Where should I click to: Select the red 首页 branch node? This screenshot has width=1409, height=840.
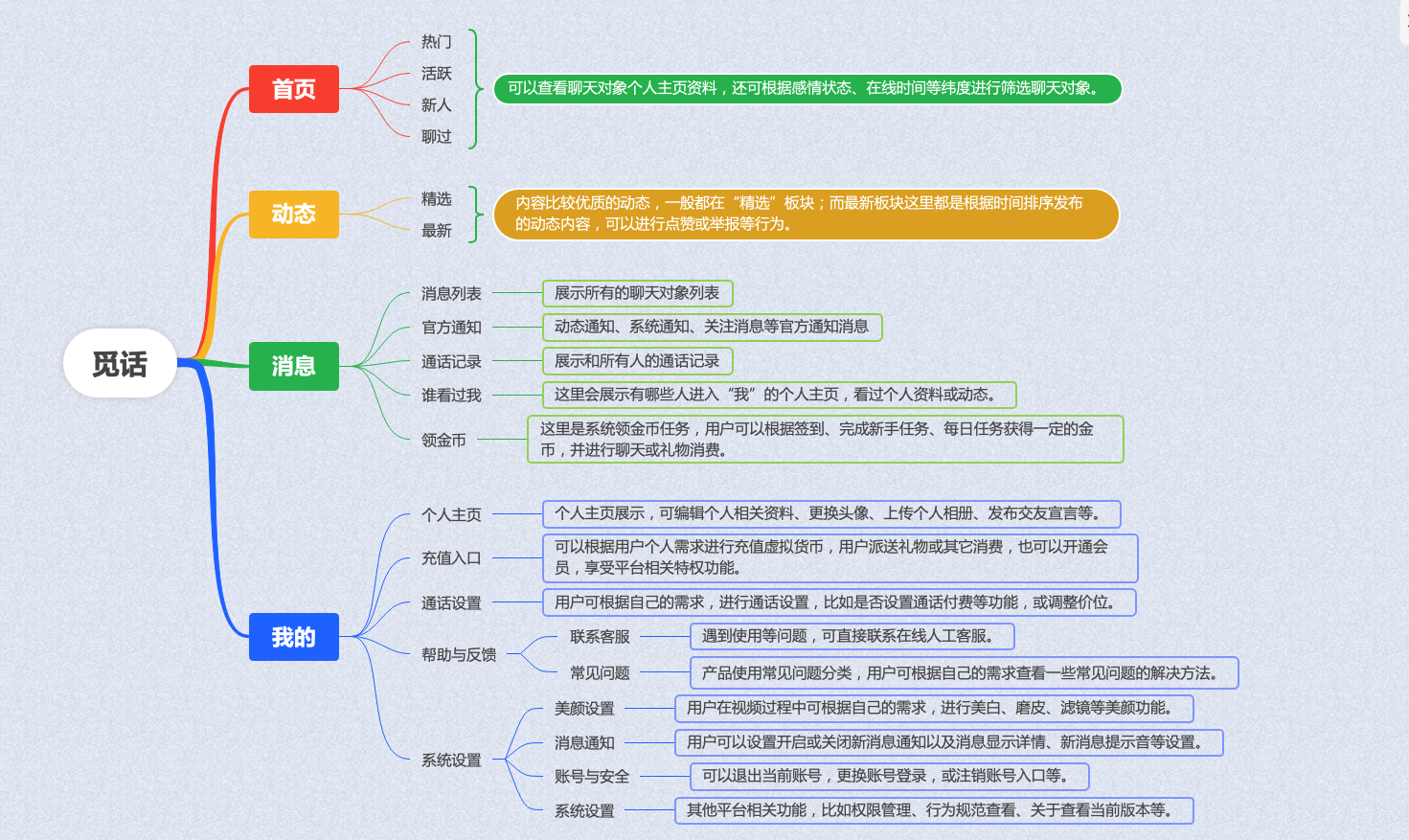pyautogui.click(x=293, y=89)
